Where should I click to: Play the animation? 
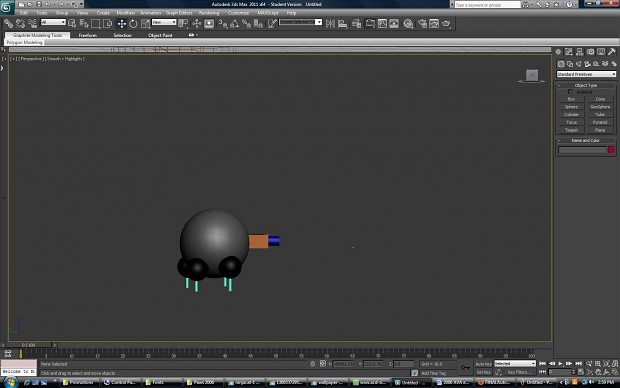(560, 363)
